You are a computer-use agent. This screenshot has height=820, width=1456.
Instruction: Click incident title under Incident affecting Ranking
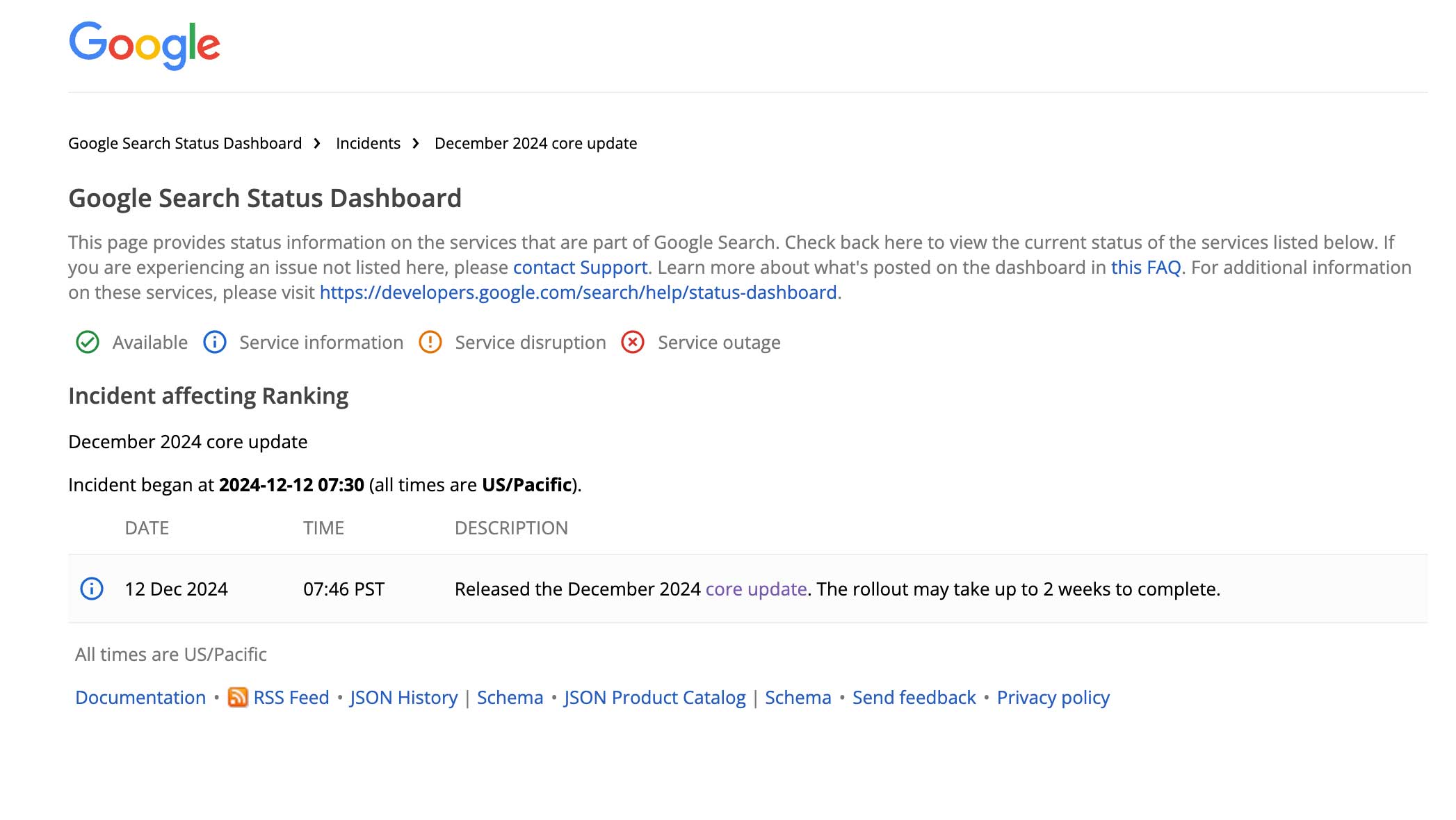point(188,442)
